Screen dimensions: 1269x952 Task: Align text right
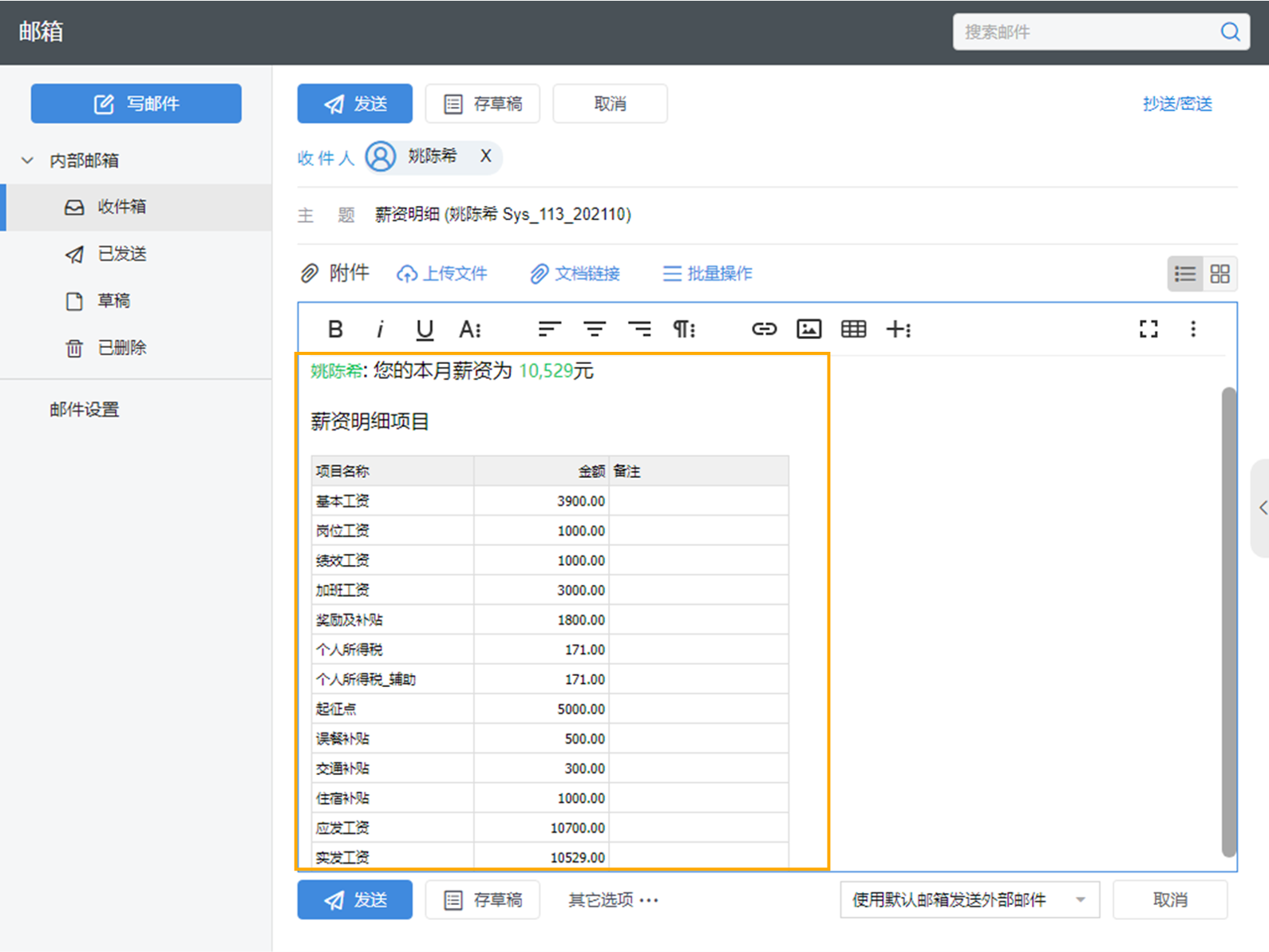tap(639, 329)
